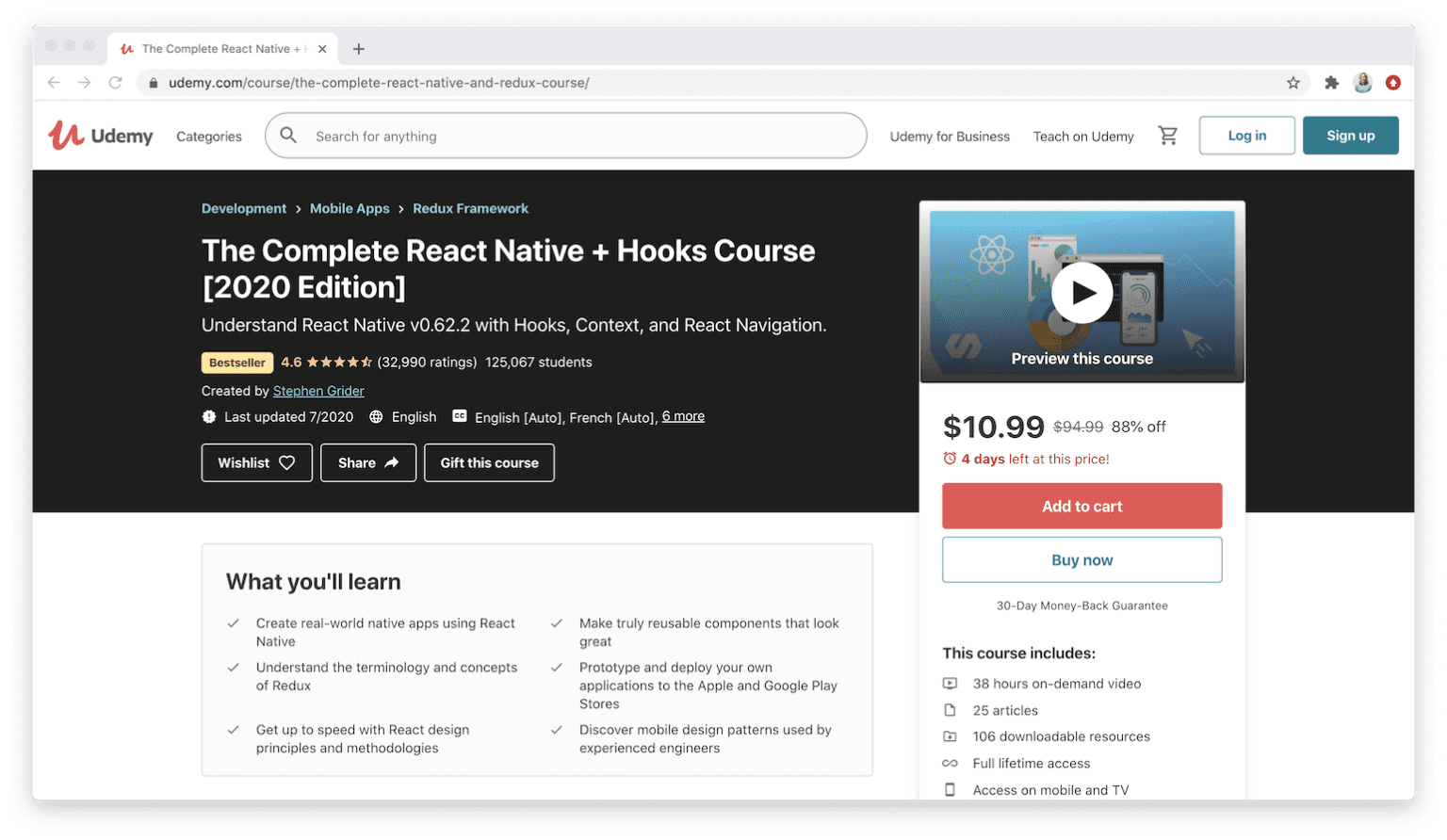Screen dimensions: 1447x840
Task: Click the play button to preview the course
Action: tap(1081, 293)
